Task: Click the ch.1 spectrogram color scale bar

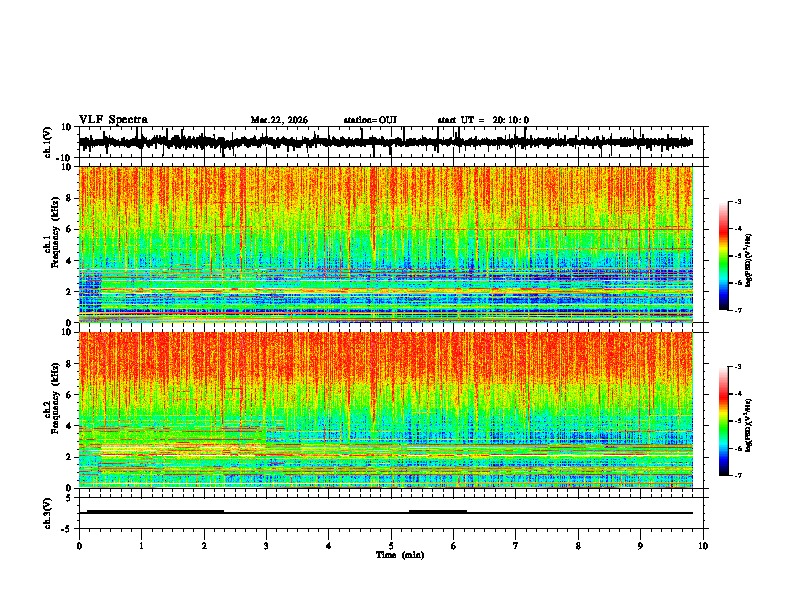Action: coord(723,256)
